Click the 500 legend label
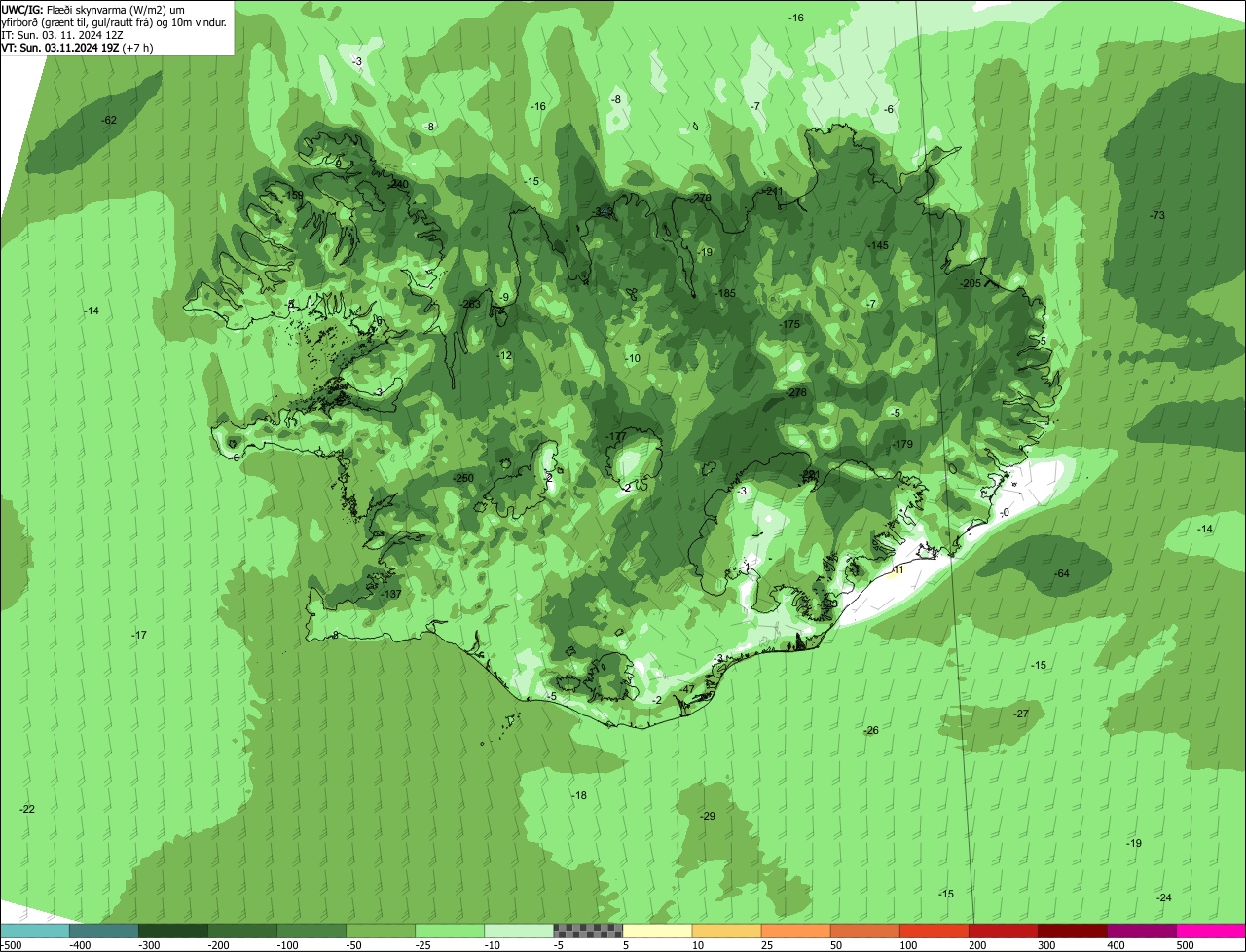The image size is (1246, 952). (x=1184, y=945)
